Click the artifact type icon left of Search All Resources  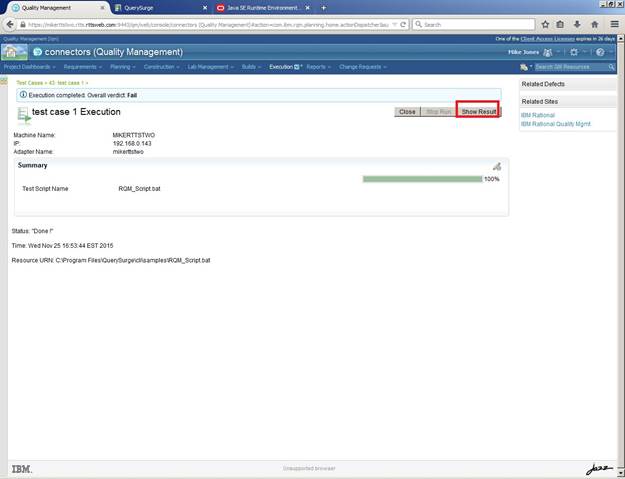(x=524, y=67)
